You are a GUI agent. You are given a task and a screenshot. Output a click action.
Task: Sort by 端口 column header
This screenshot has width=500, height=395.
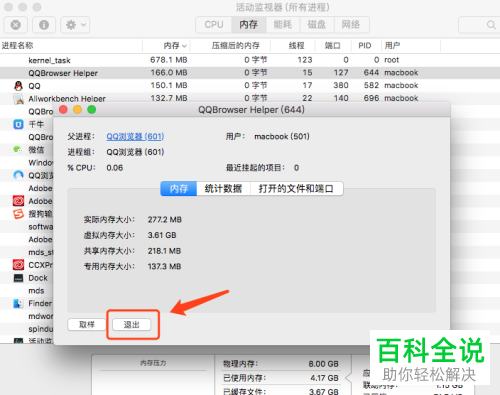click(x=332, y=46)
